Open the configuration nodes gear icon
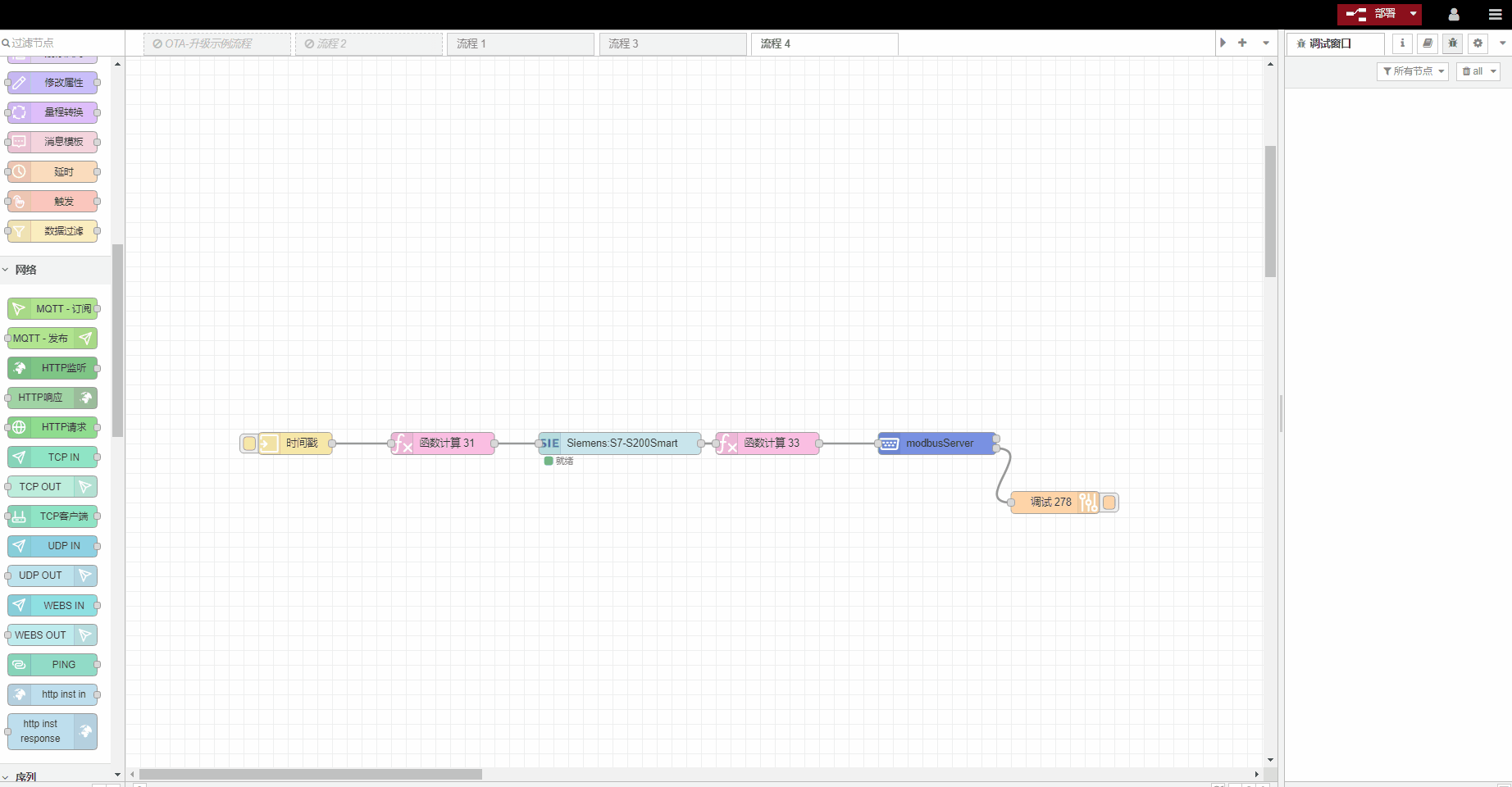 [x=1478, y=43]
